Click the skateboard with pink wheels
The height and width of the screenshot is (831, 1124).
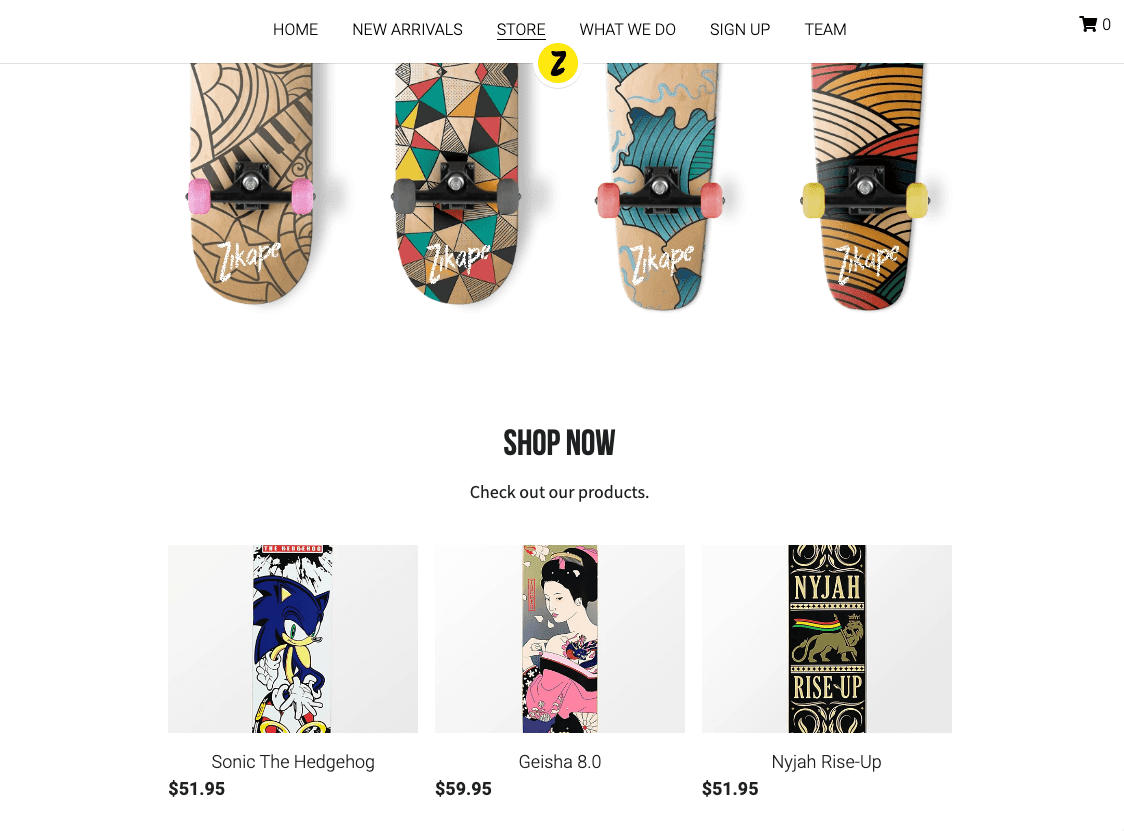click(x=251, y=184)
